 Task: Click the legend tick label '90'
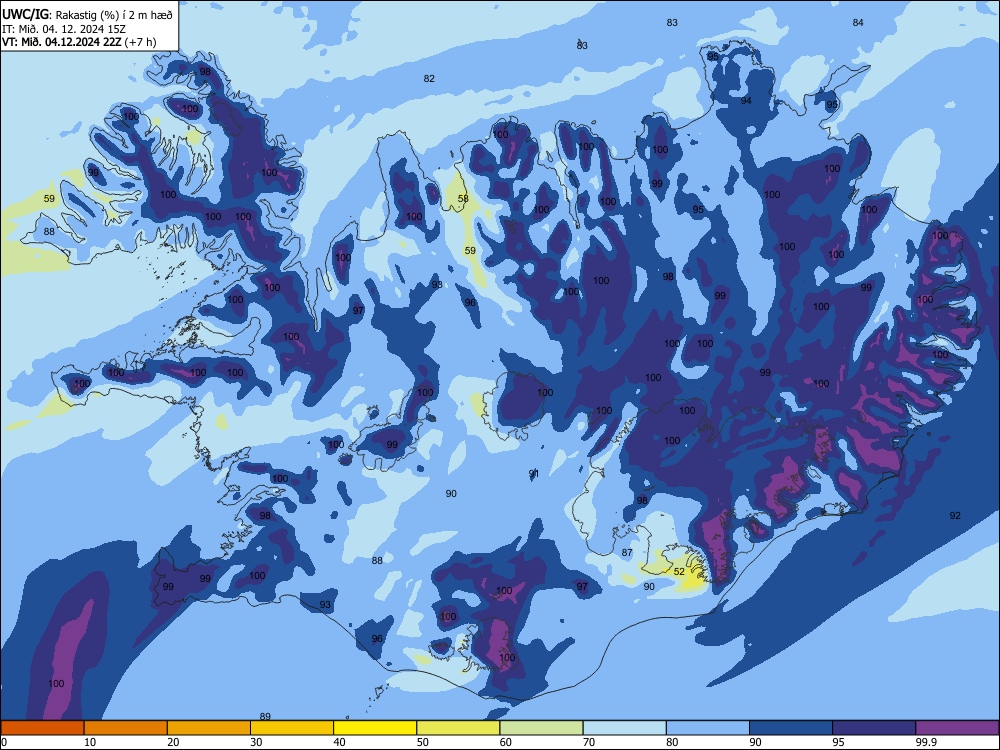756,742
